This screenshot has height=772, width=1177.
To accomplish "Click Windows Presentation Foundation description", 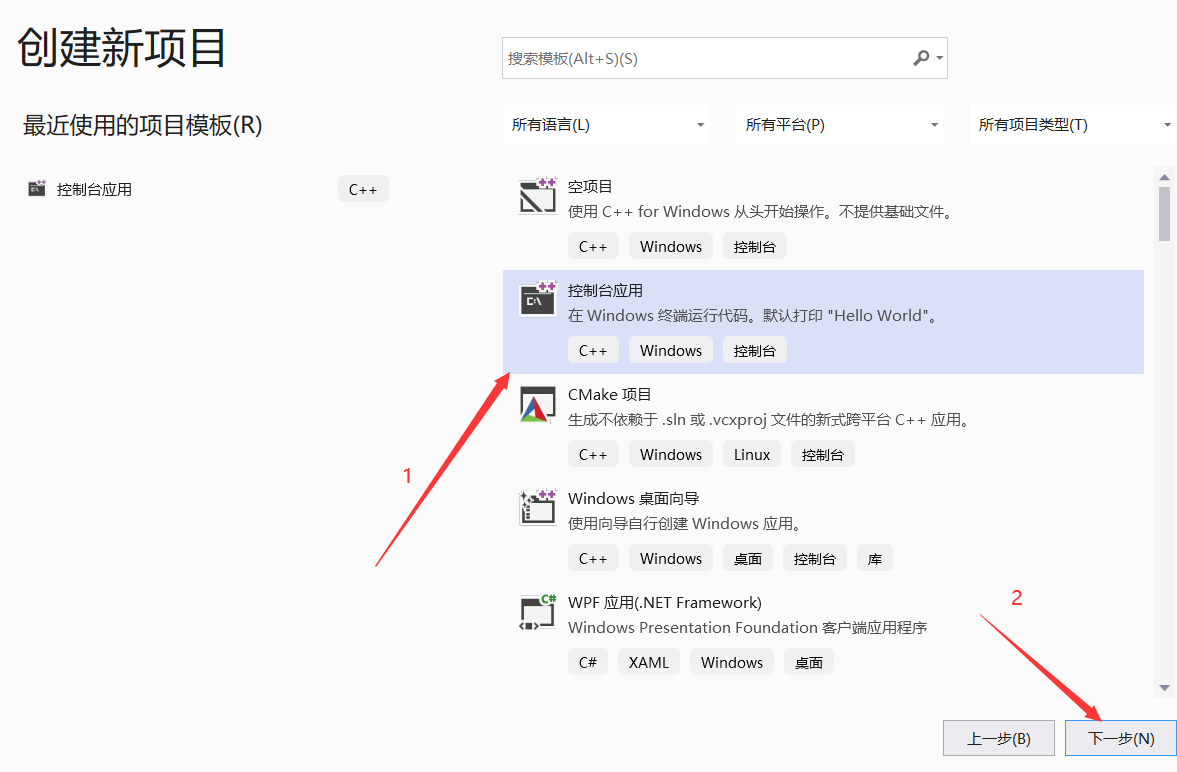I will [747, 628].
